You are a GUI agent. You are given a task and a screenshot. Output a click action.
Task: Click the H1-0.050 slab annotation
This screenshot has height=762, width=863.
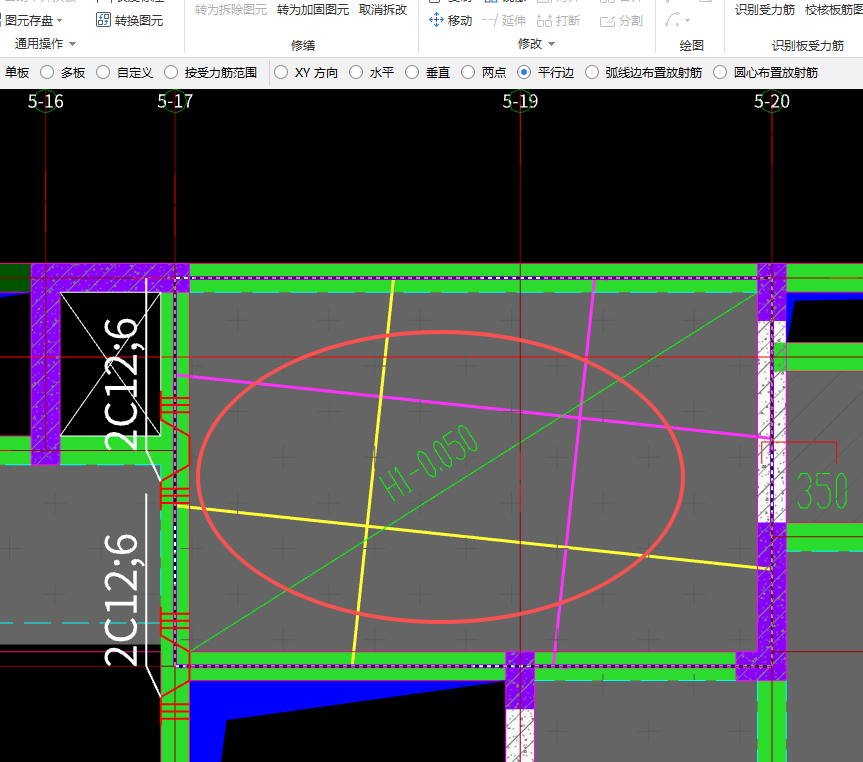(x=429, y=462)
